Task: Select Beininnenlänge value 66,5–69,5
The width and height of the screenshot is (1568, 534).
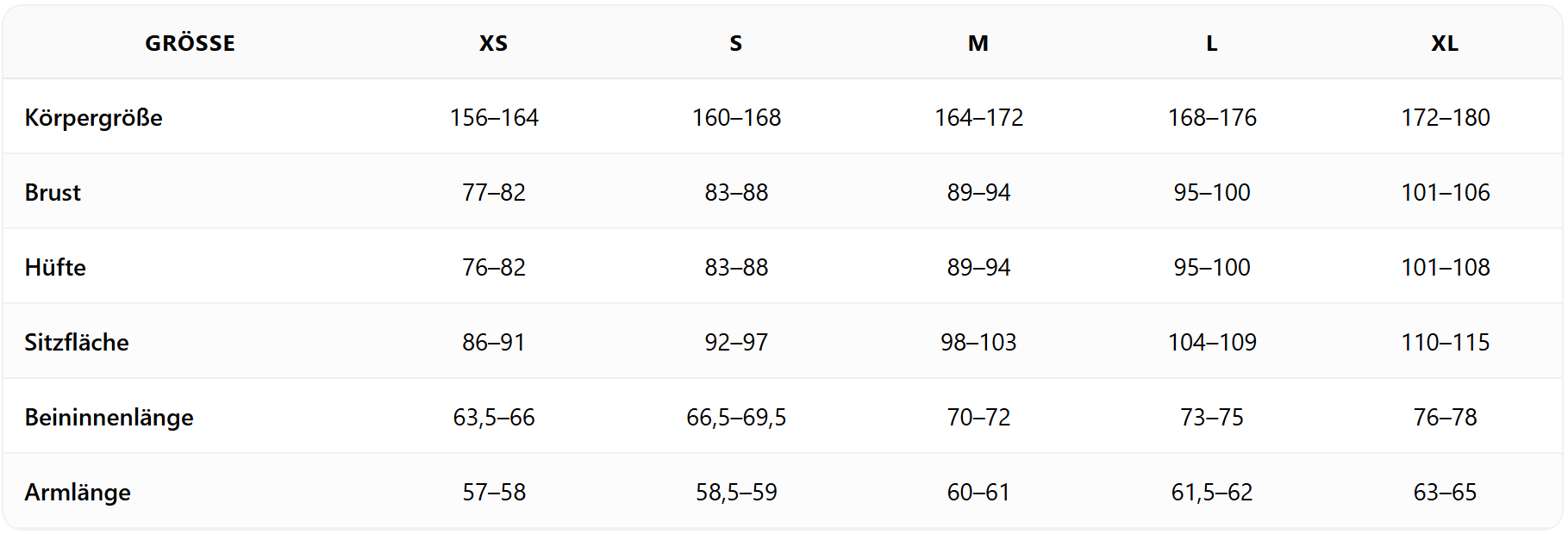Action: [x=736, y=417]
